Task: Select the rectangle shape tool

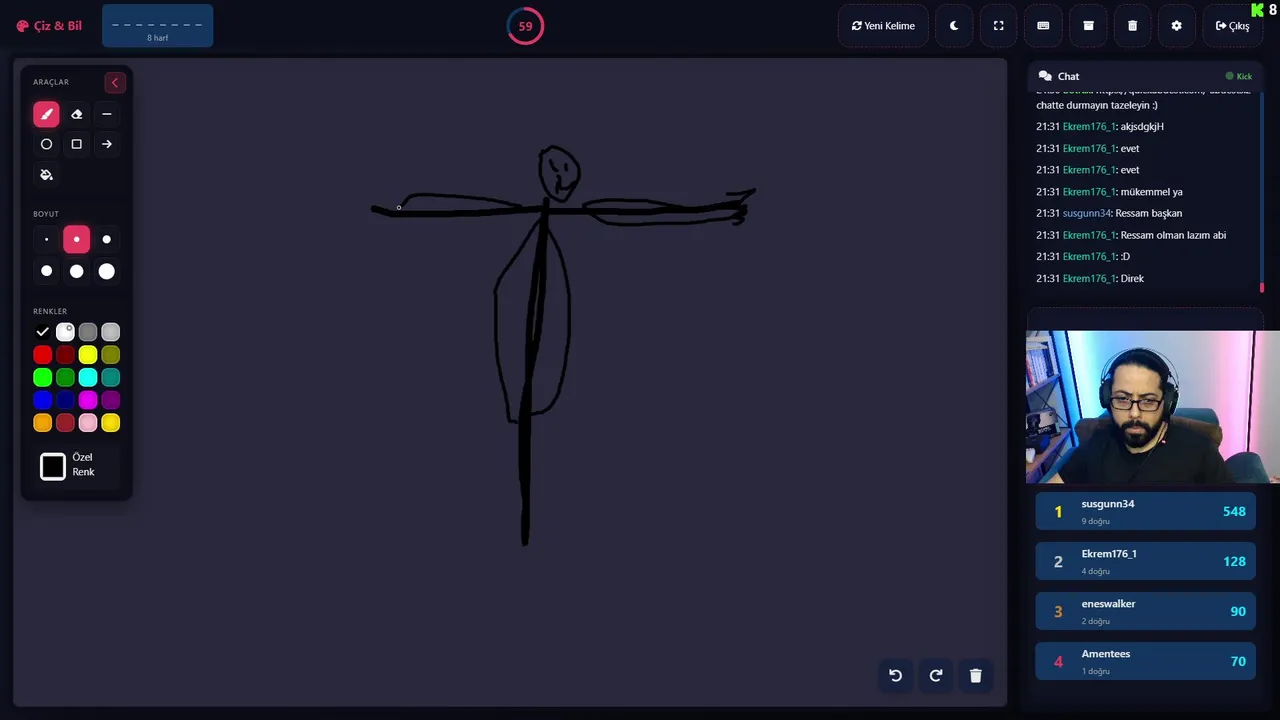Action: coord(76,144)
